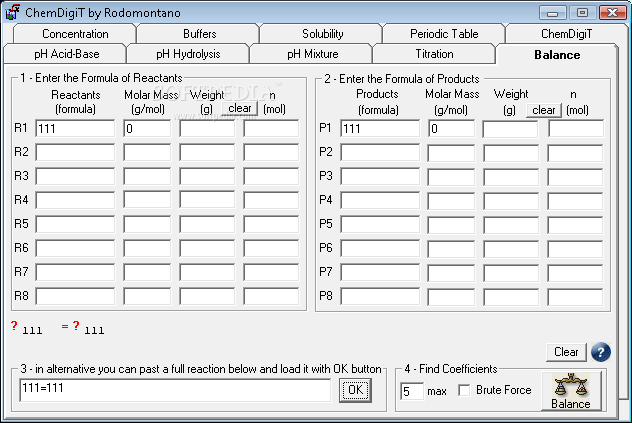This screenshot has width=632, height=423.
Task: Click the P1 product formula field
Action: click(380, 129)
